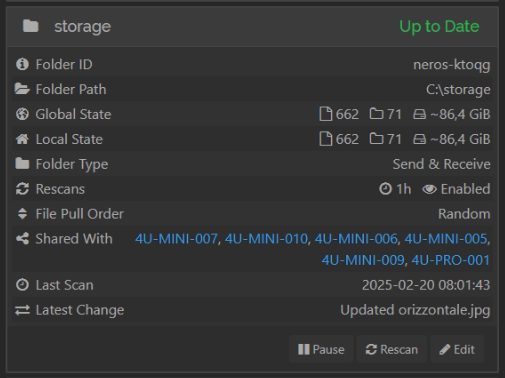Click the arrows icon beside Latest Change
The image size is (505, 378).
[x=22, y=310]
